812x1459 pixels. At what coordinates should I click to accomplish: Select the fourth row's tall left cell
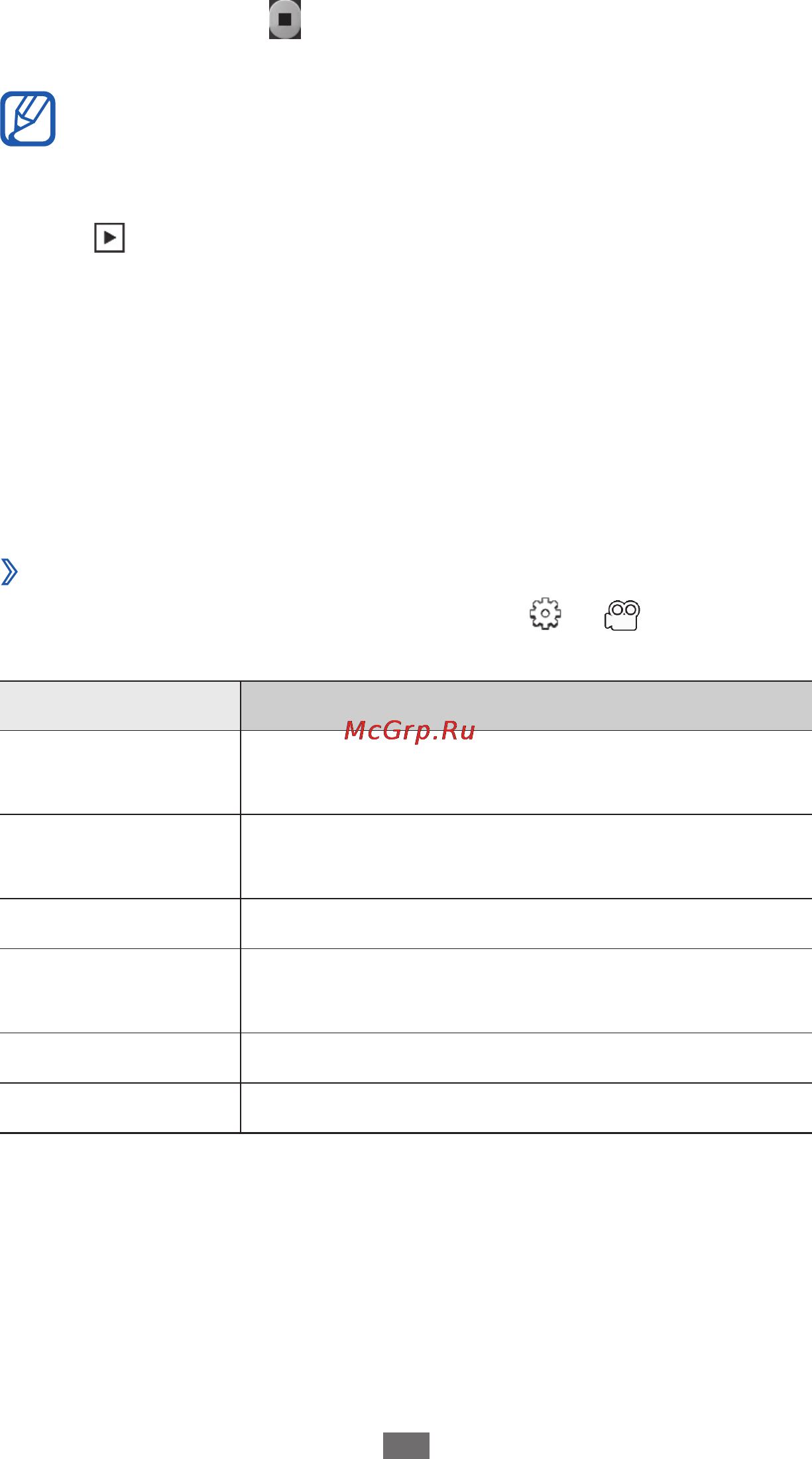click(x=120, y=991)
